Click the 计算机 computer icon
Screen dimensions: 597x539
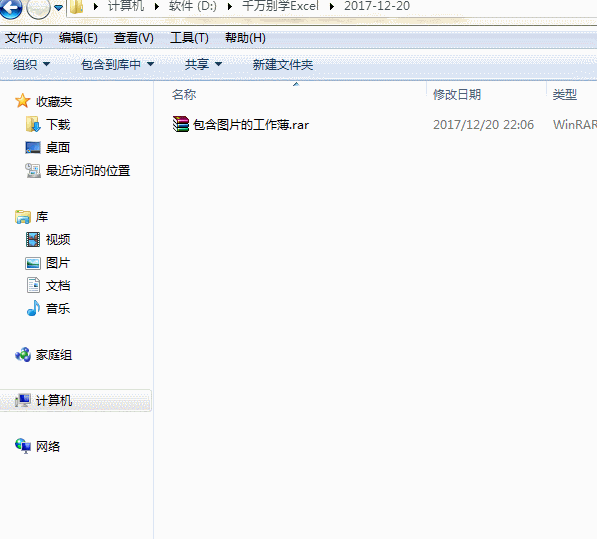[x=22, y=400]
